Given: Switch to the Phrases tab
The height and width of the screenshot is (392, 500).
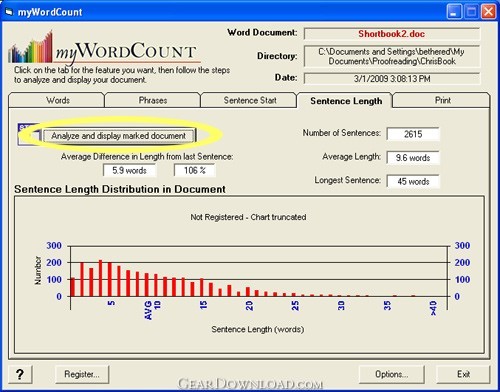Looking at the screenshot, I should [153, 100].
